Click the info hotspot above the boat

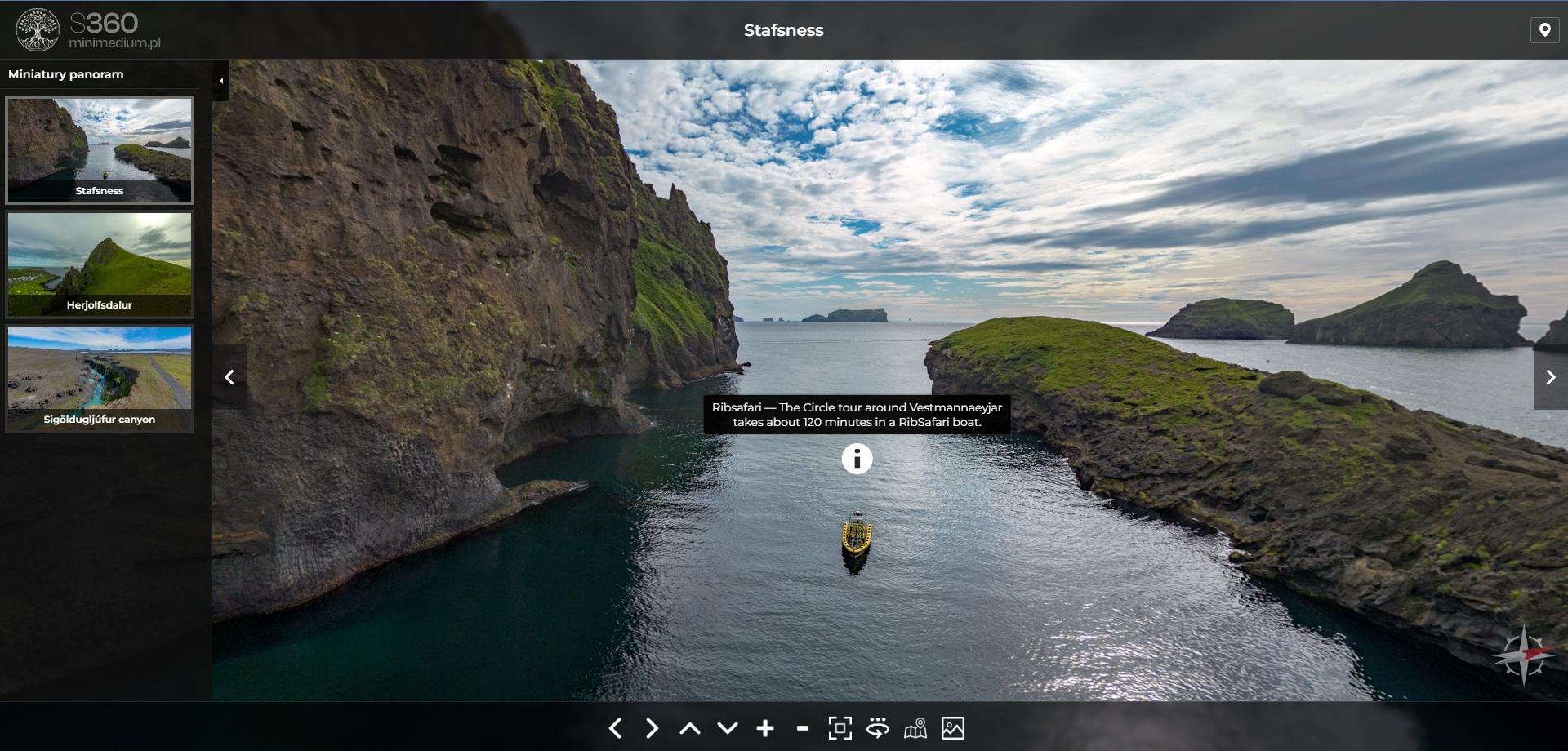point(857,459)
